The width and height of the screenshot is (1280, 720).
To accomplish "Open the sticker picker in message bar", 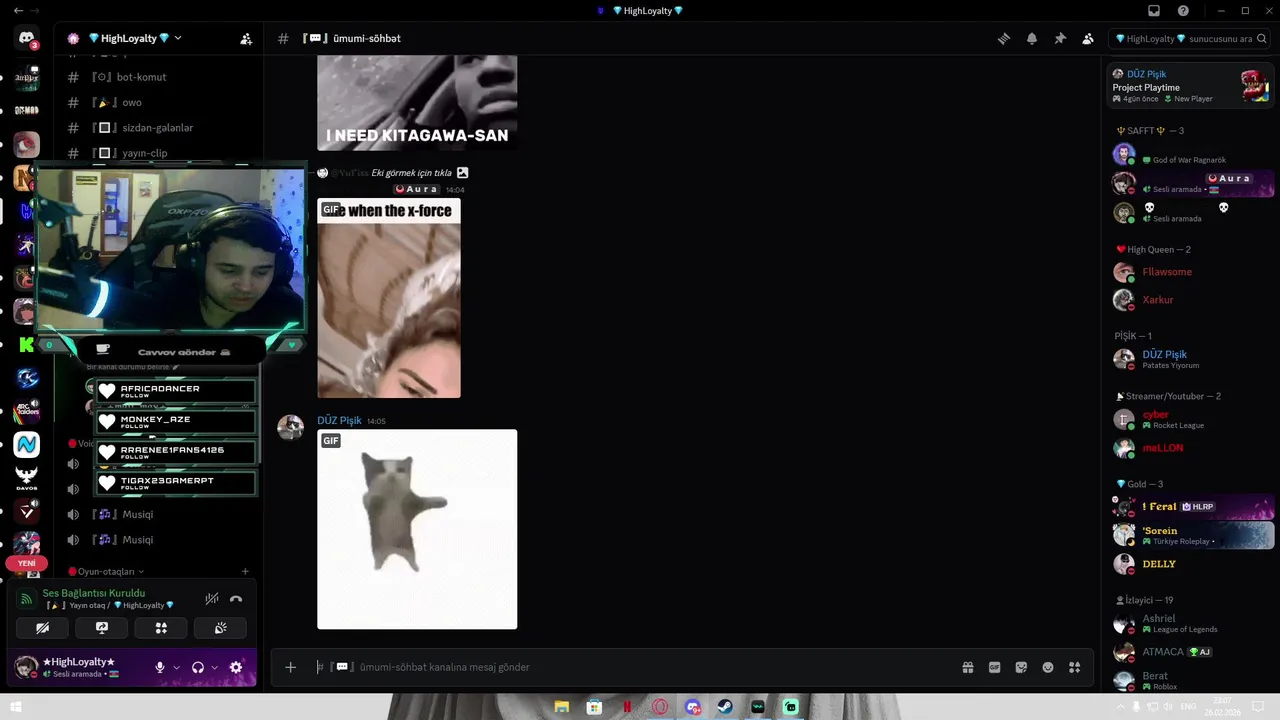I will tap(1021, 667).
